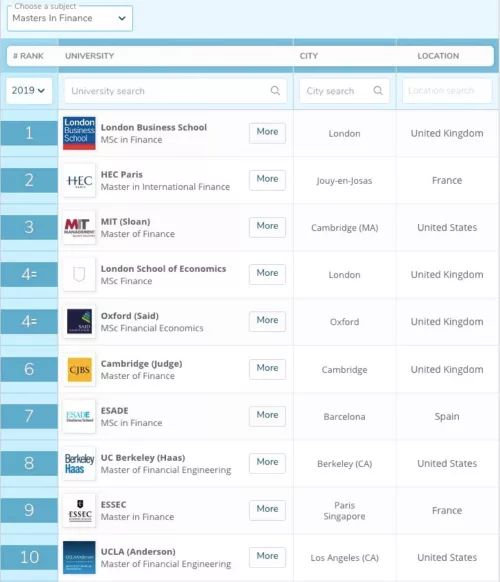
Task: Click the LOCATION column header
Action: 438,56
